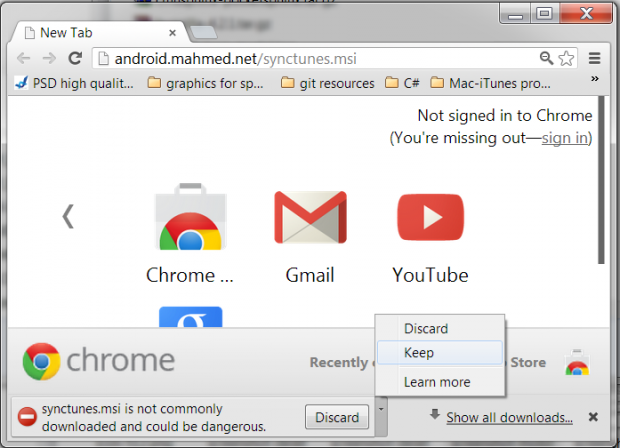
Task: Click the Discard button in download bar
Action: point(337,417)
